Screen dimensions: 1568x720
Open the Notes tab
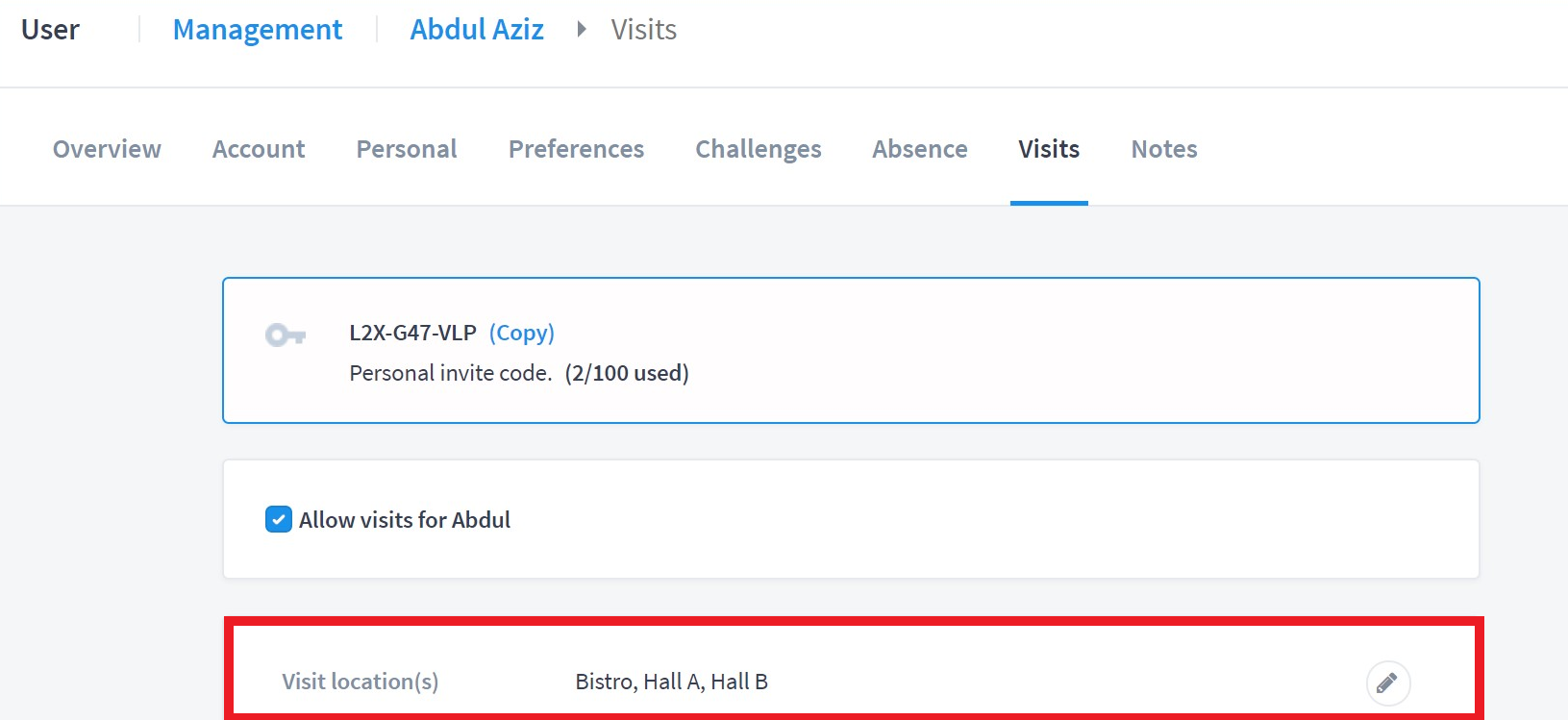click(x=1164, y=149)
